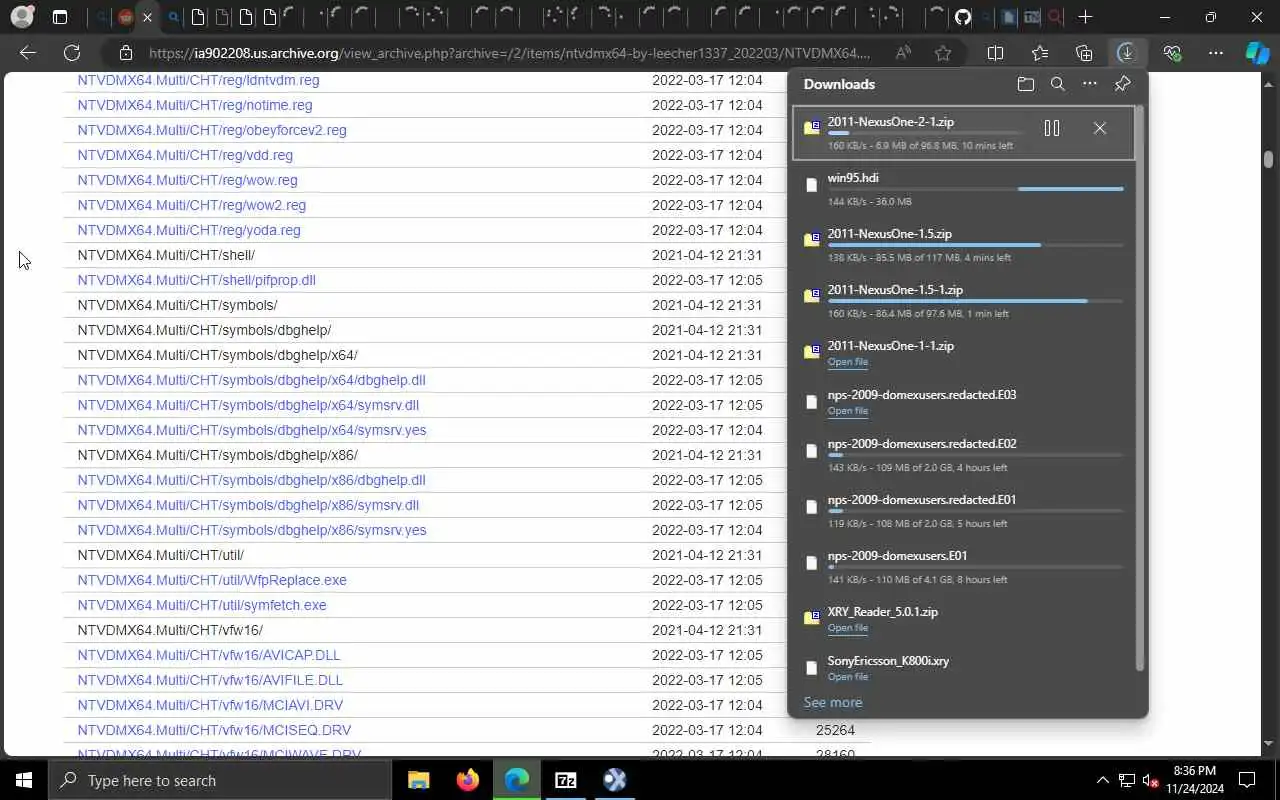Open the browser profile avatar
The height and width of the screenshot is (800, 1280).
(x=22, y=17)
